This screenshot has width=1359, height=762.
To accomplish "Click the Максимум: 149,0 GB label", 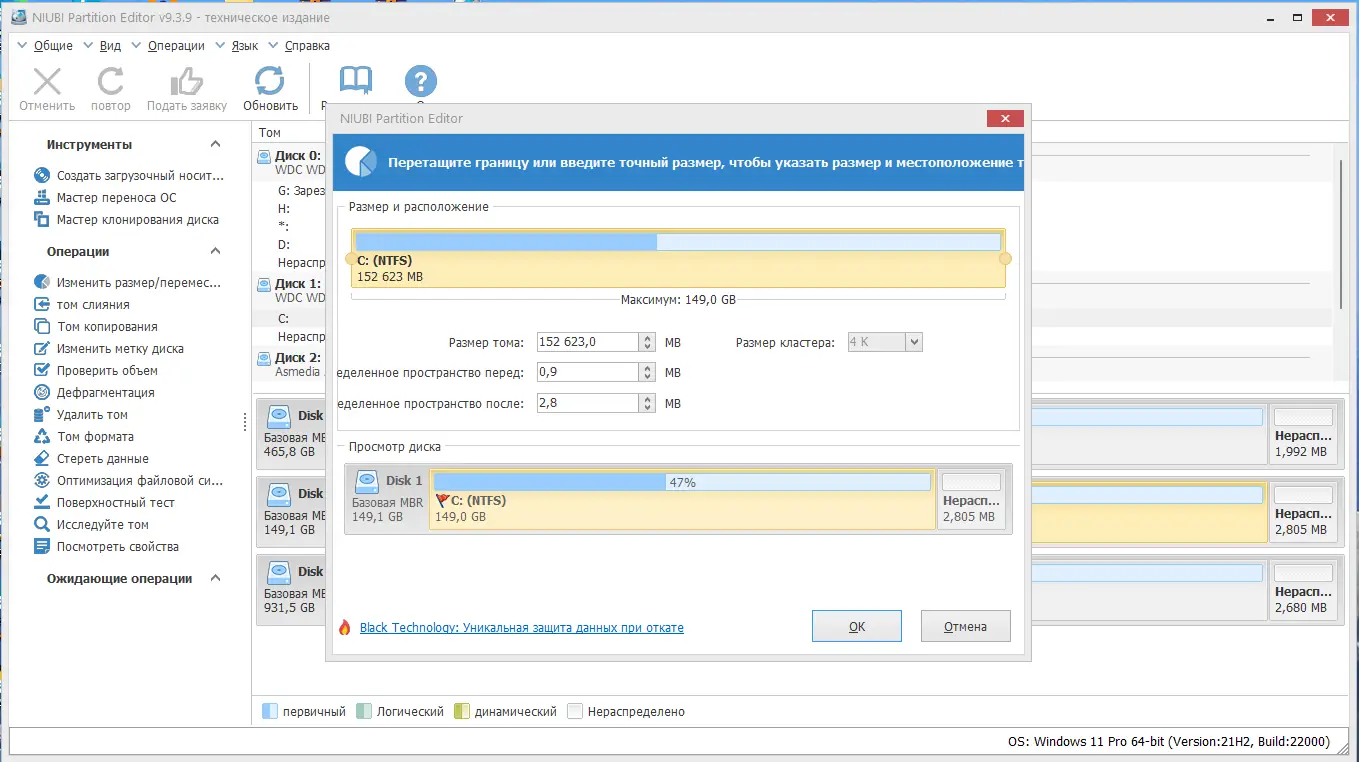I will (678, 299).
